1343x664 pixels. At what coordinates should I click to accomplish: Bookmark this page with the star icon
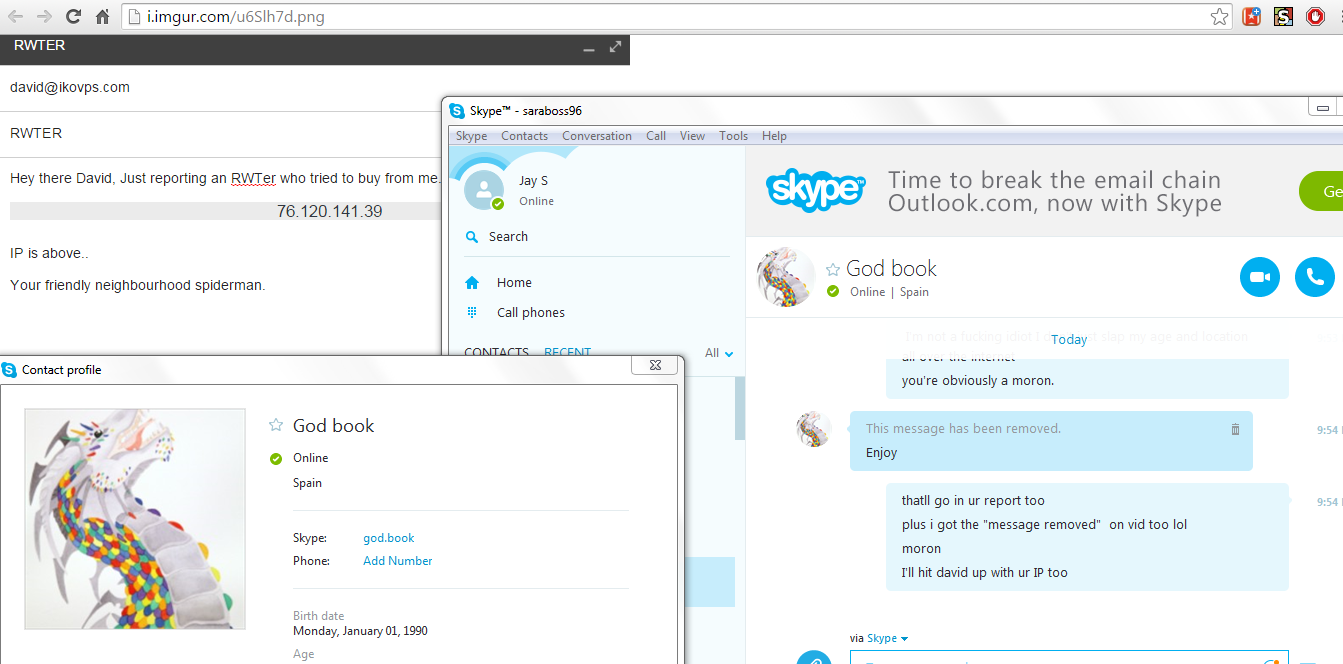1219,17
